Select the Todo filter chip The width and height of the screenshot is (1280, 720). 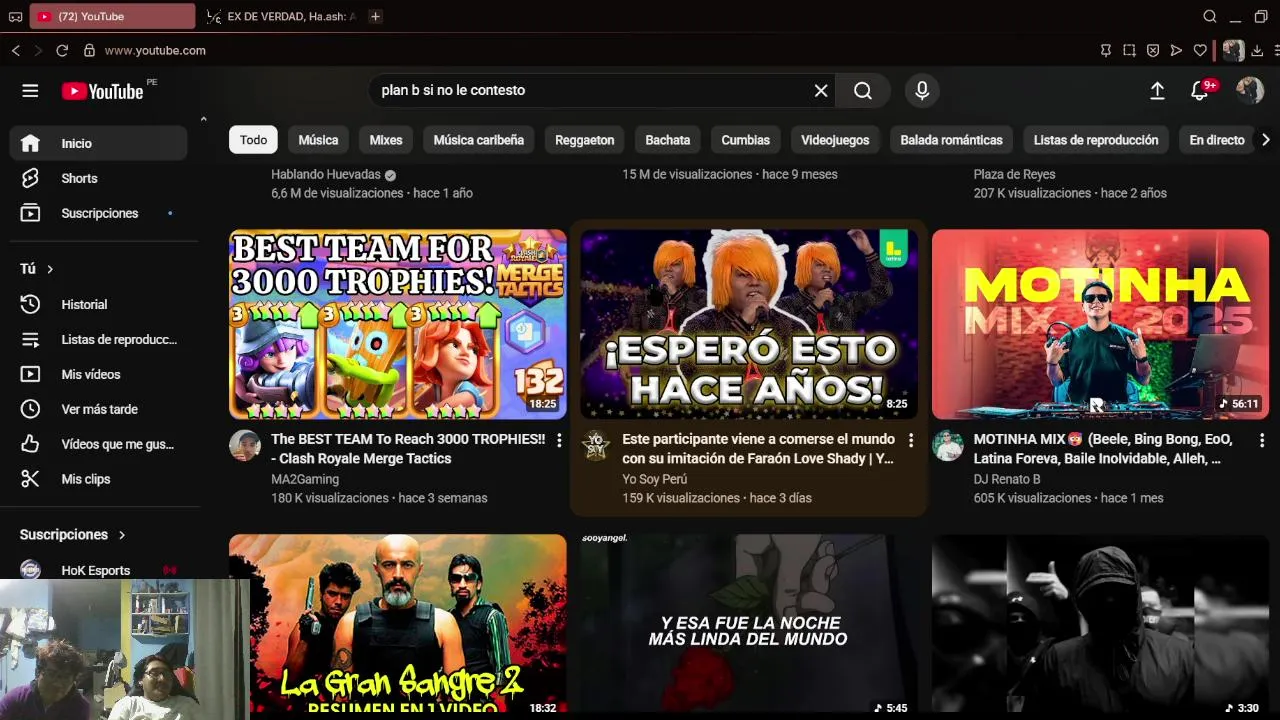point(253,140)
